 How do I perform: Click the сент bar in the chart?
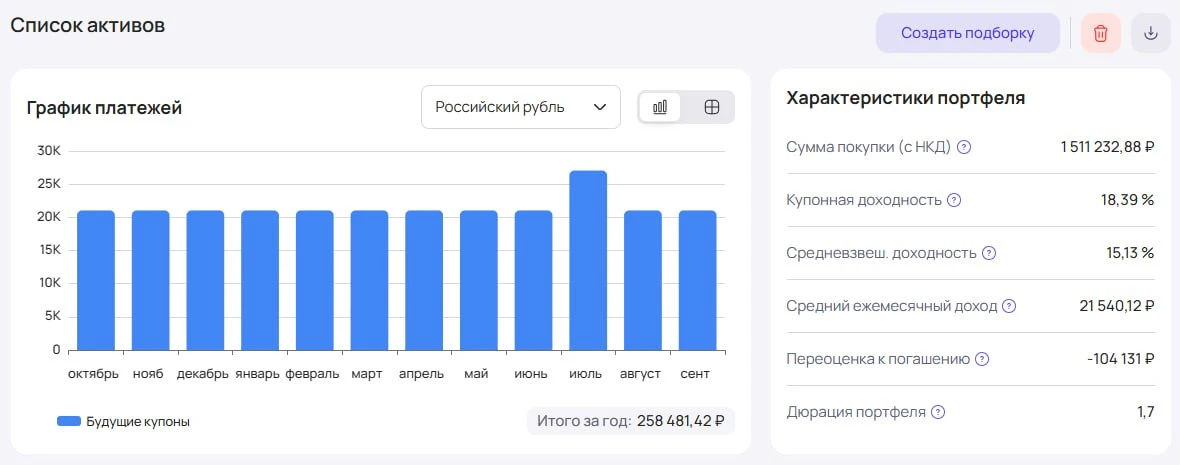[x=698, y=280]
